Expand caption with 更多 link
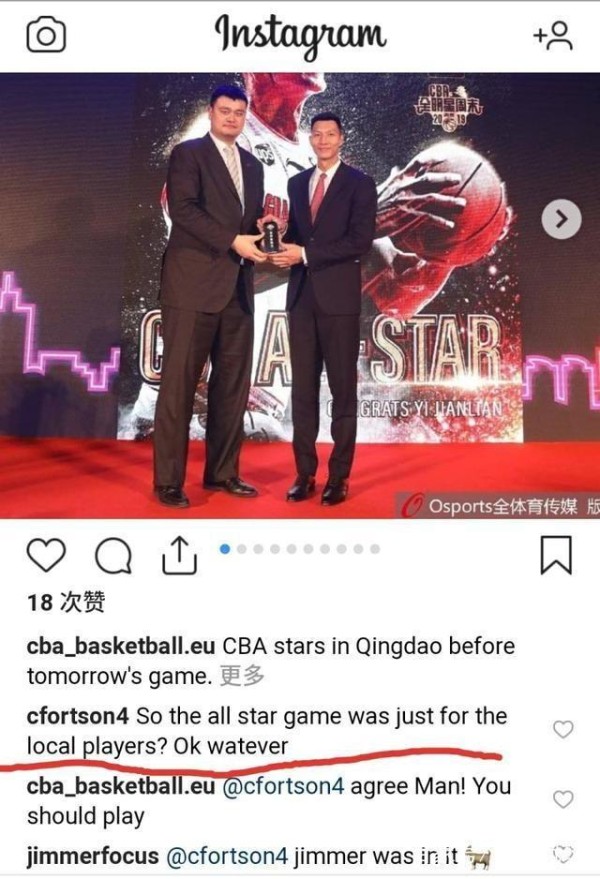 pos(242,676)
